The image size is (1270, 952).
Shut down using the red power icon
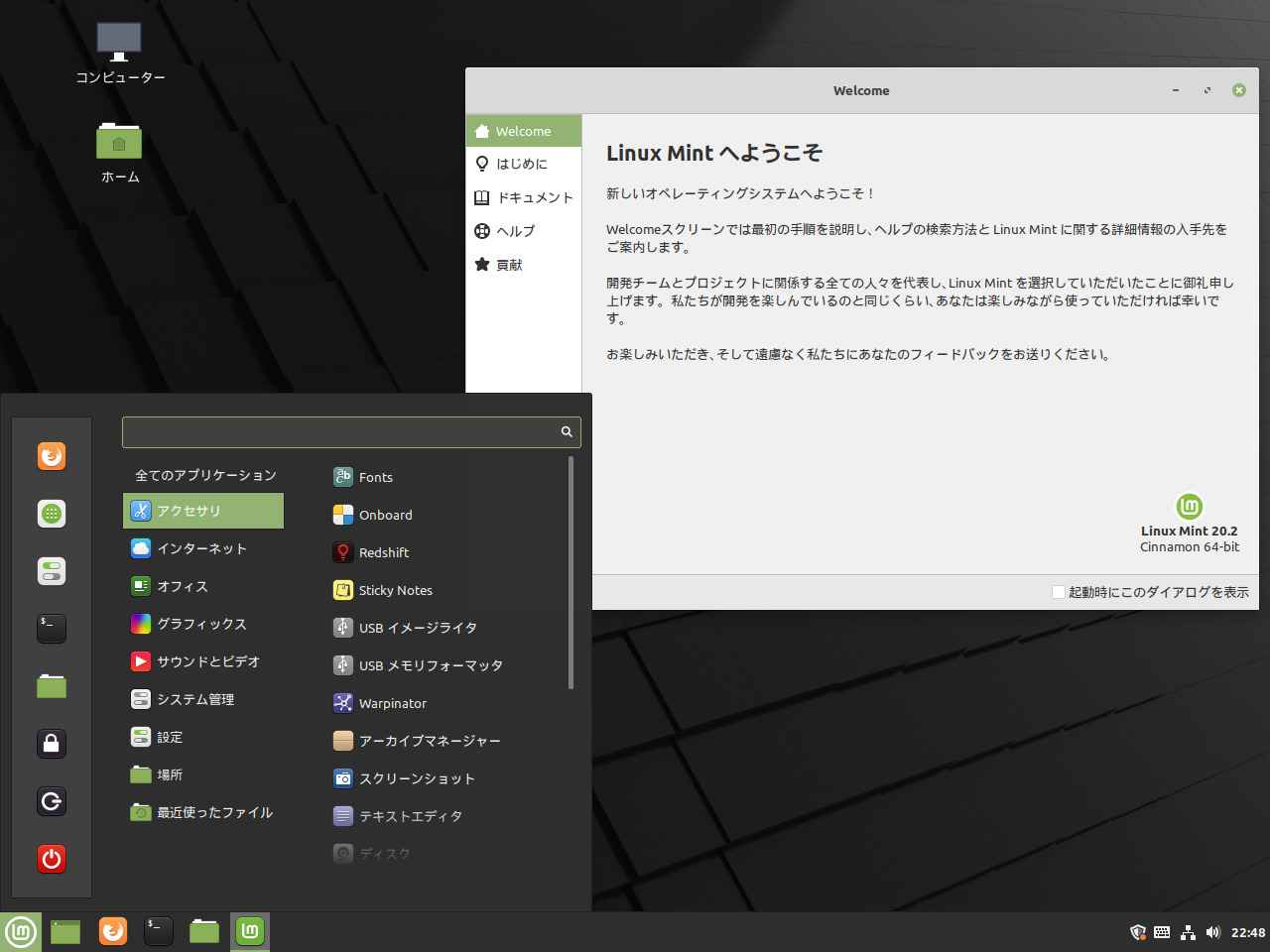tap(51, 859)
